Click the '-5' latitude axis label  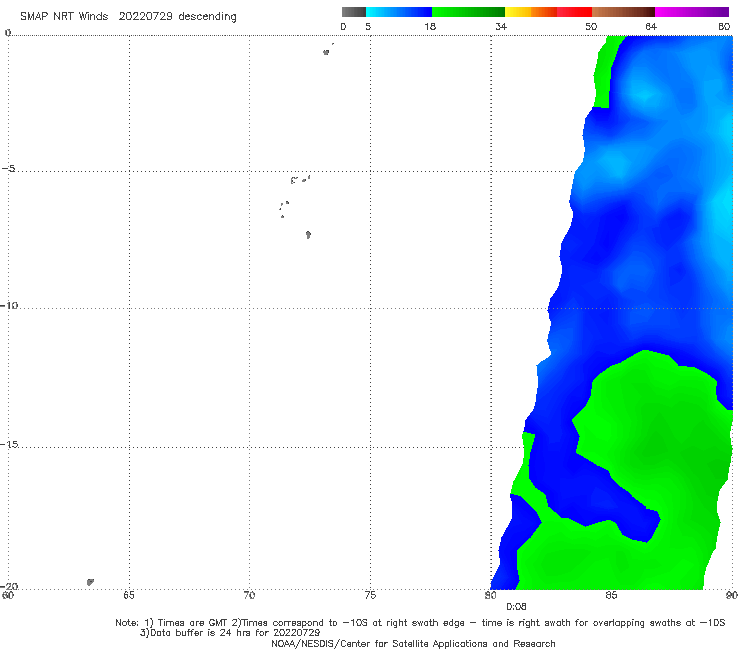click(9, 169)
